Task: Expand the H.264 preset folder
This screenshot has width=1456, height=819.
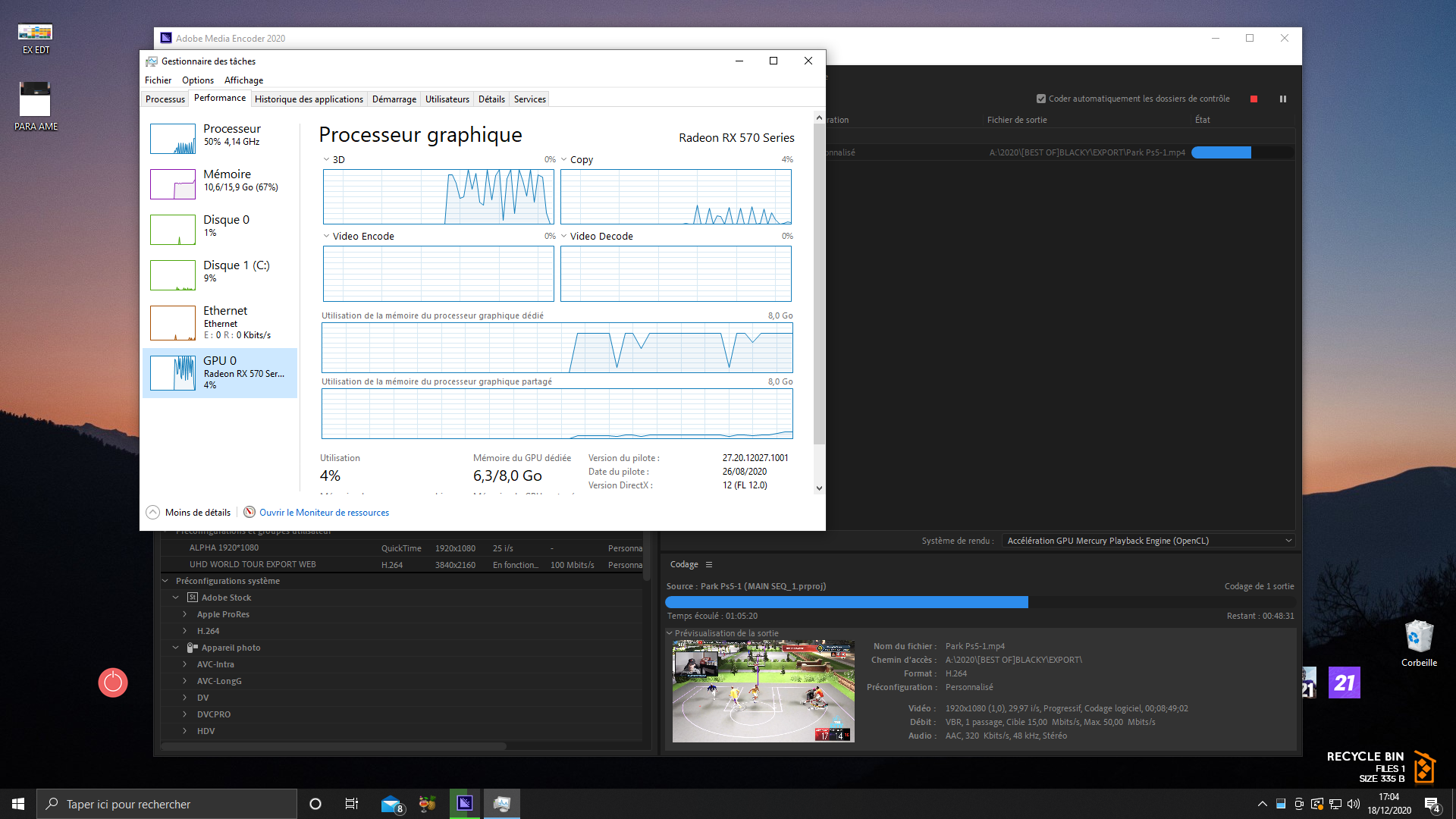Action: click(184, 631)
